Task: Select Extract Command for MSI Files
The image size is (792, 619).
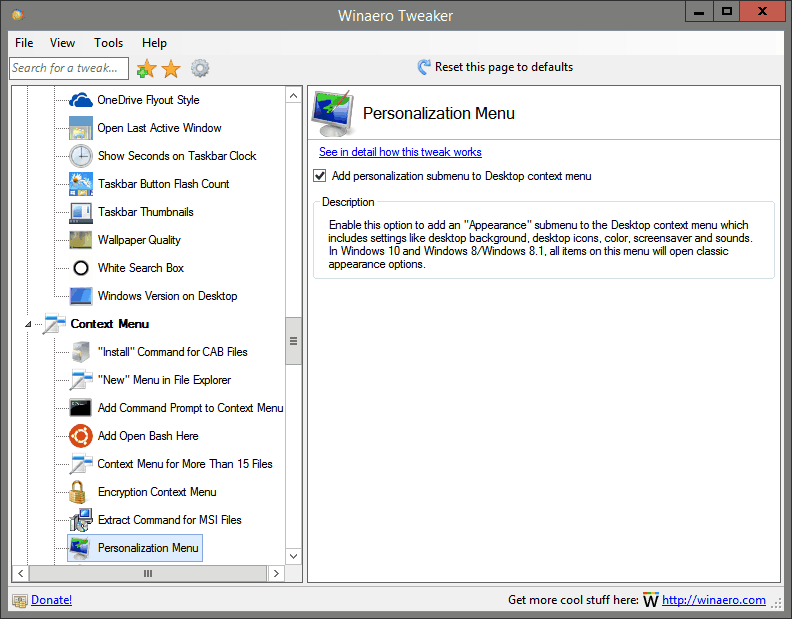Action: (x=170, y=520)
